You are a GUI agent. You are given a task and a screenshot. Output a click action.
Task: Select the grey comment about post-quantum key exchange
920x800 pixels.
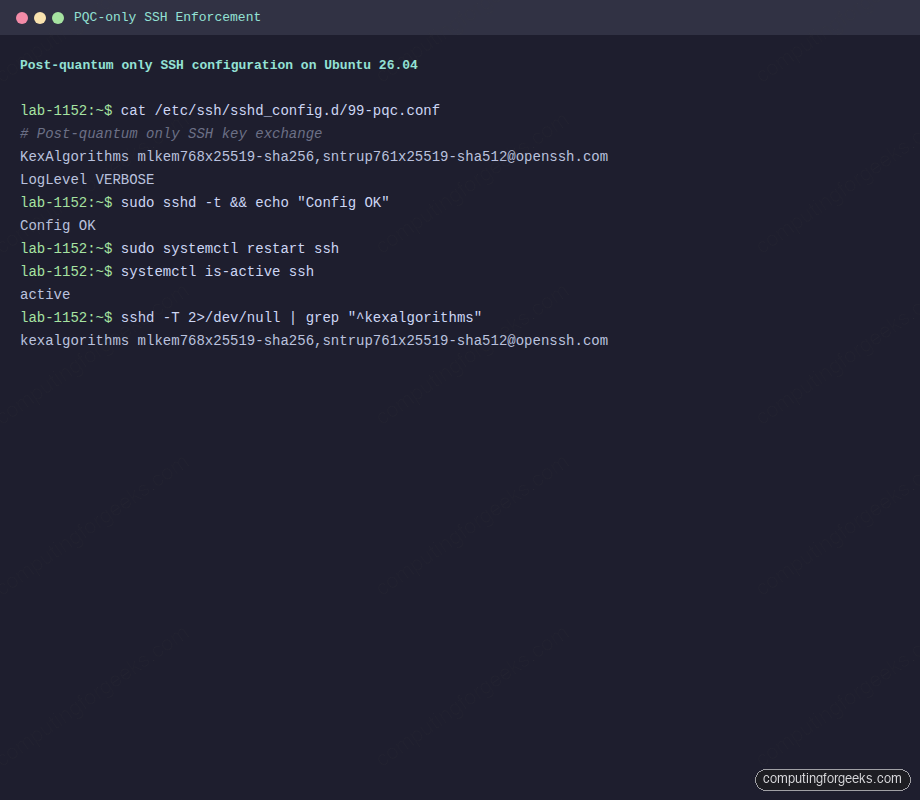[x=170, y=133]
